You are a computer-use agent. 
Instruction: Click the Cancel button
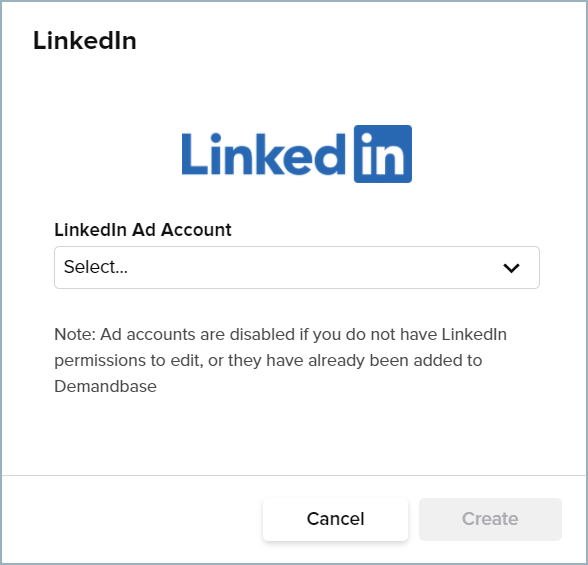335,519
